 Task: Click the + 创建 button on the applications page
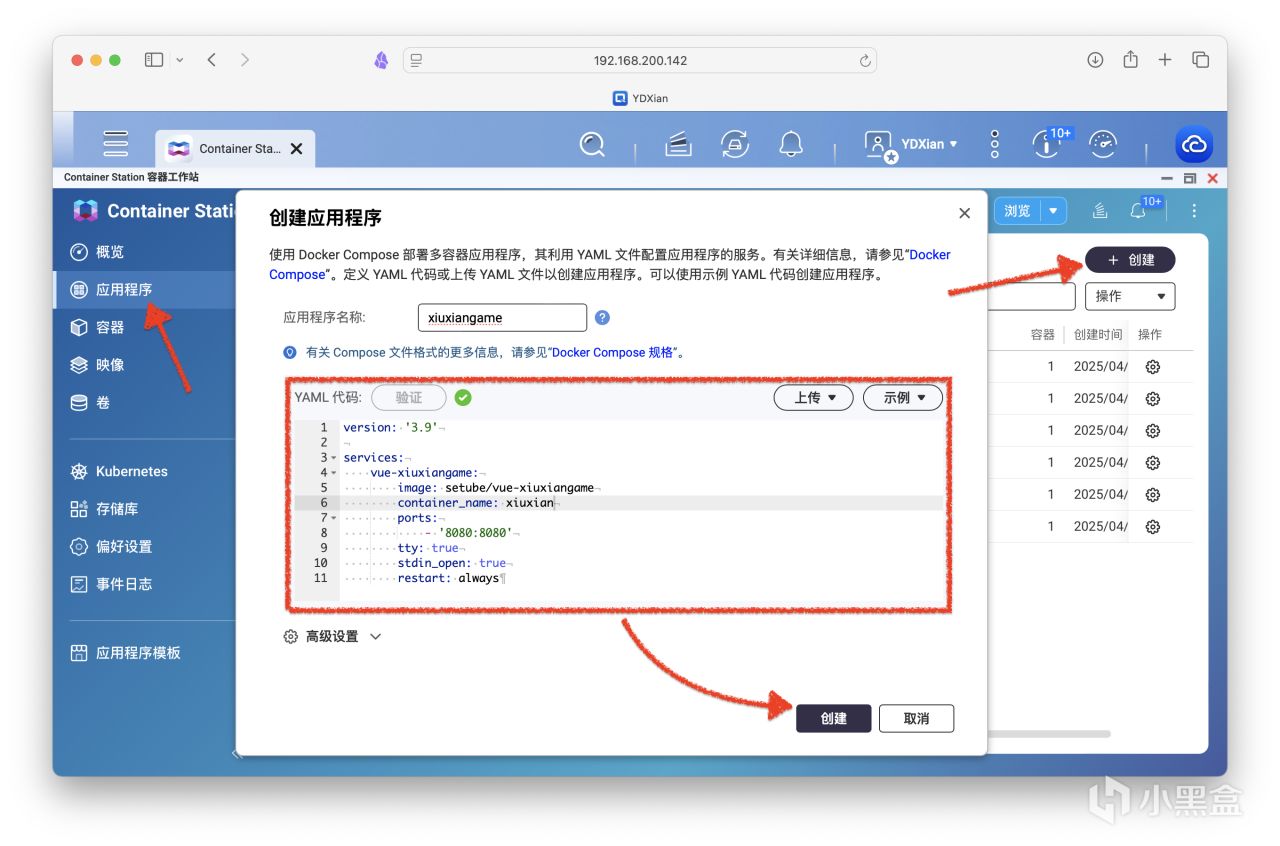pyautogui.click(x=1130, y=260)
